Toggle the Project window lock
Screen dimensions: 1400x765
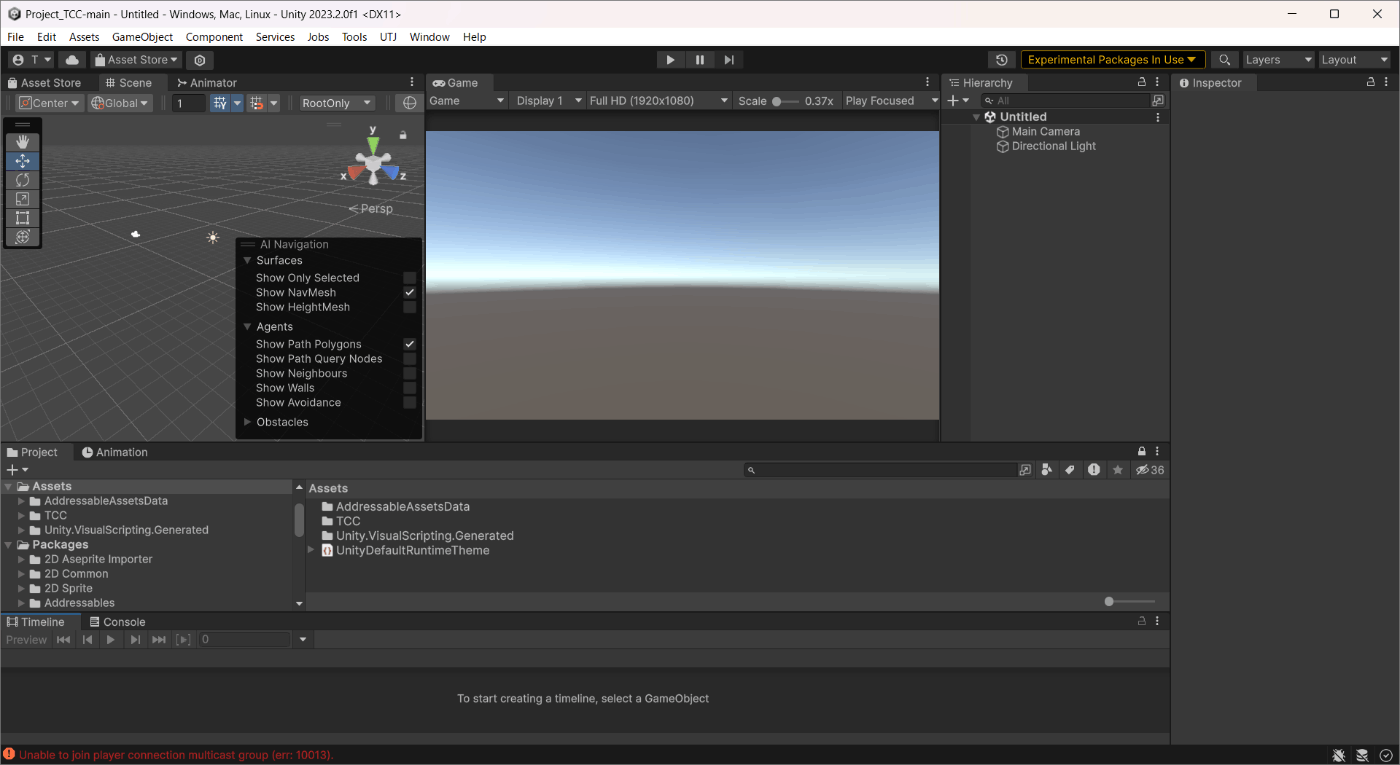click(1142, 452)
